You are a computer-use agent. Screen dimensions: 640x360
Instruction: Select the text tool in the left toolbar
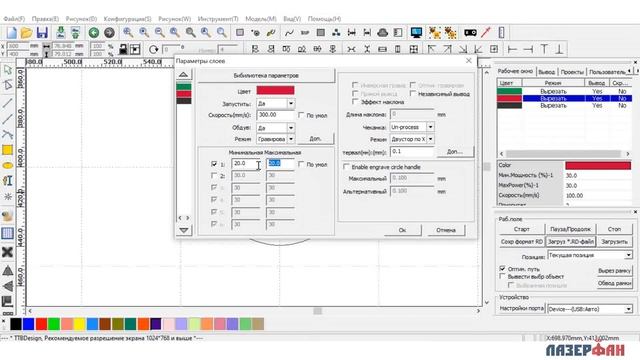point(8,181)
